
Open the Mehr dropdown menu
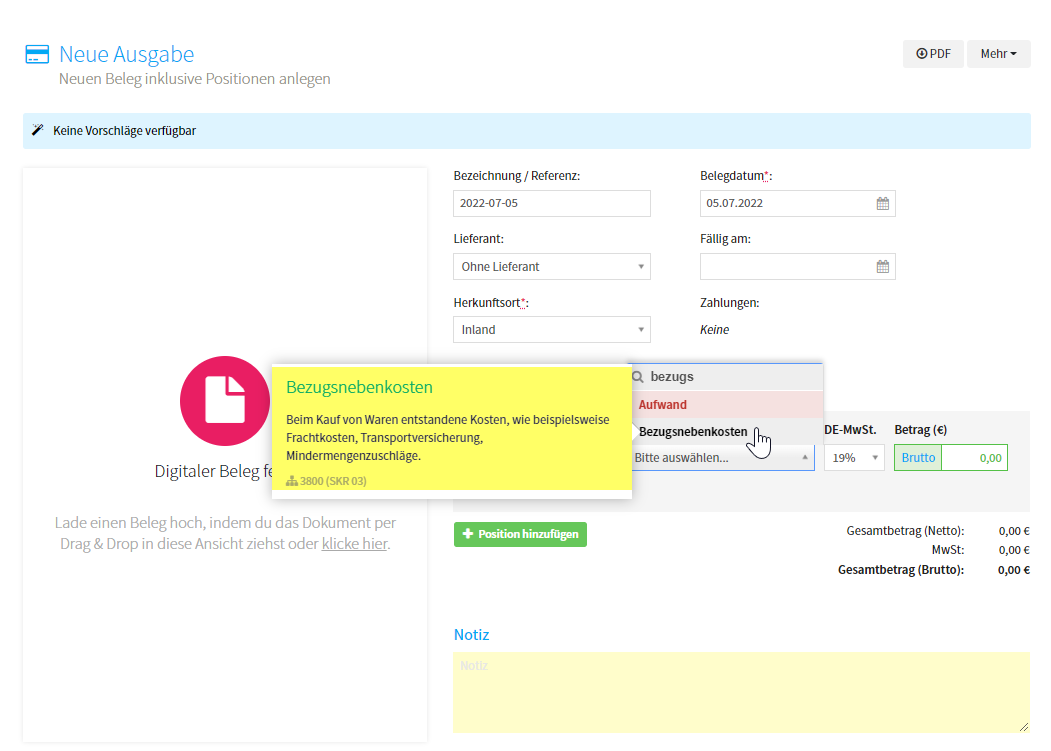[998, 54]
